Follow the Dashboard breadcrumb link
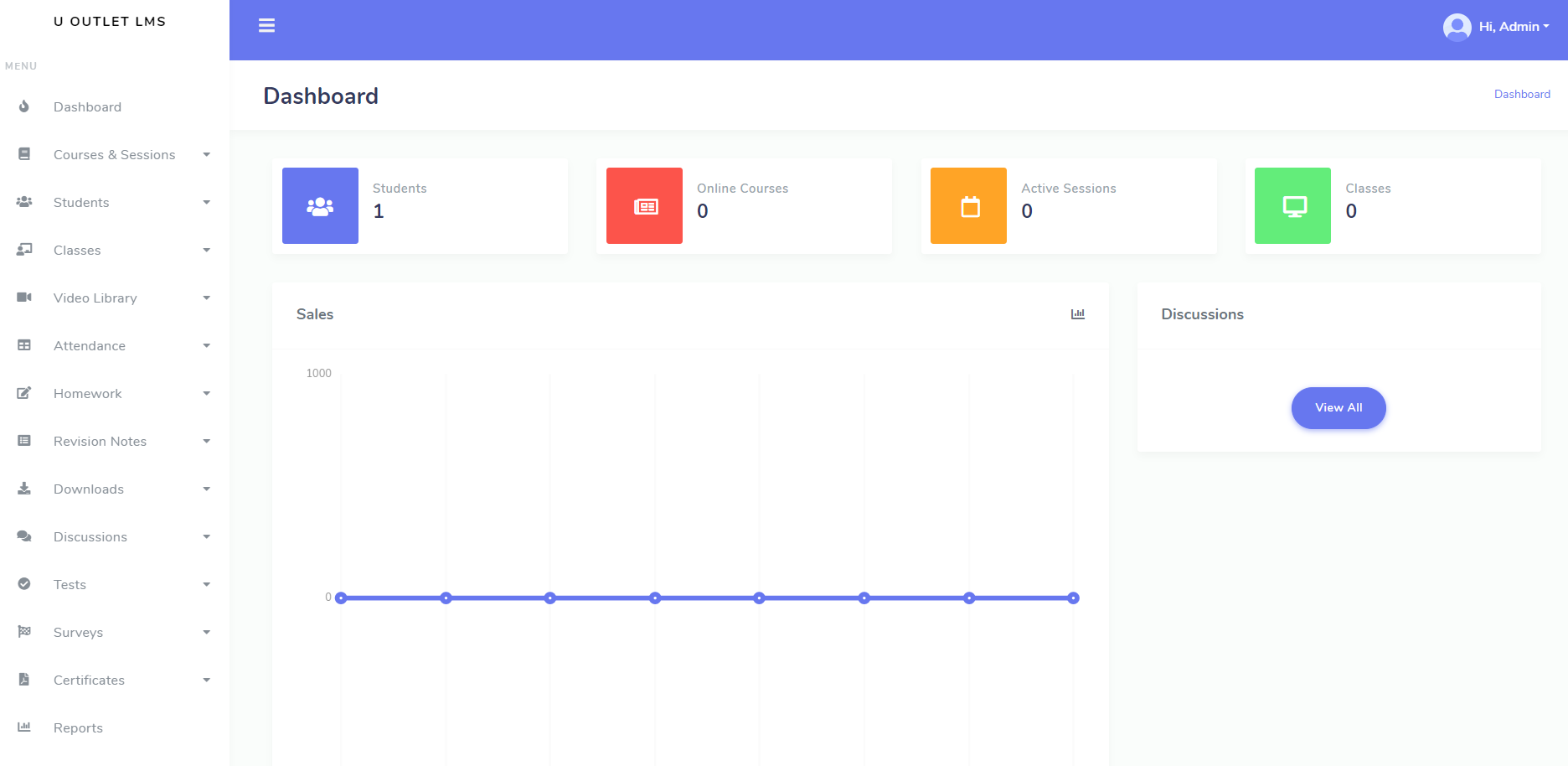Viewport: 1568px width, 766px height. click(x=1522, y=95)
